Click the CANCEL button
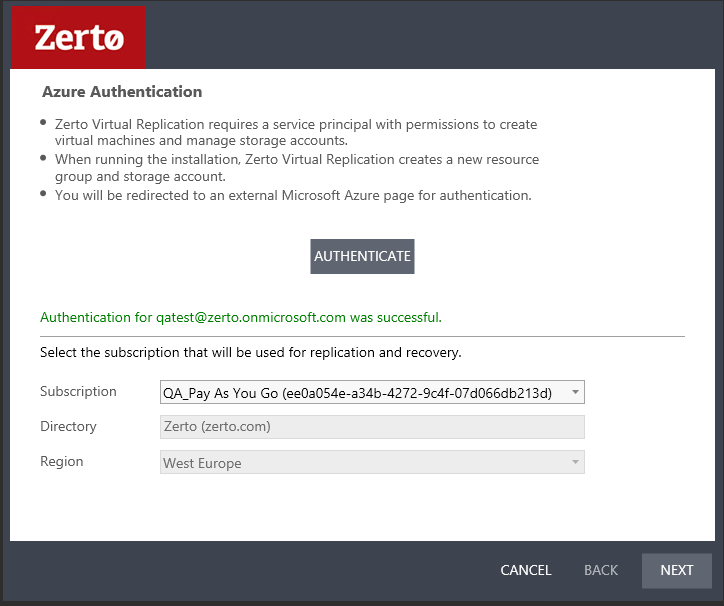Viewport: 724px width, 606px height. tap(526, 570)
